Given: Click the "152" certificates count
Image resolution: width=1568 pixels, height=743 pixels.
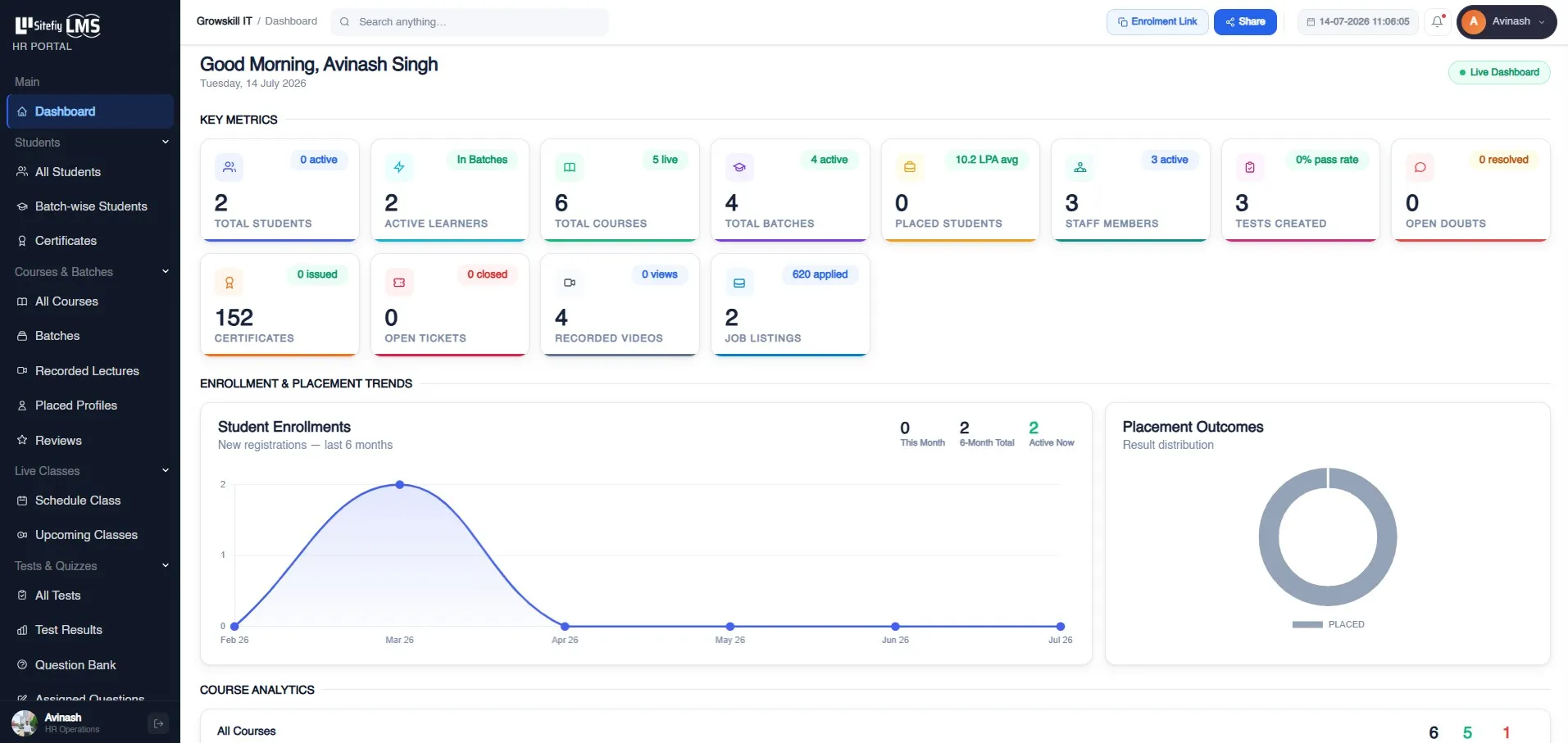Looking at the screenshot, I should point(234,318).
